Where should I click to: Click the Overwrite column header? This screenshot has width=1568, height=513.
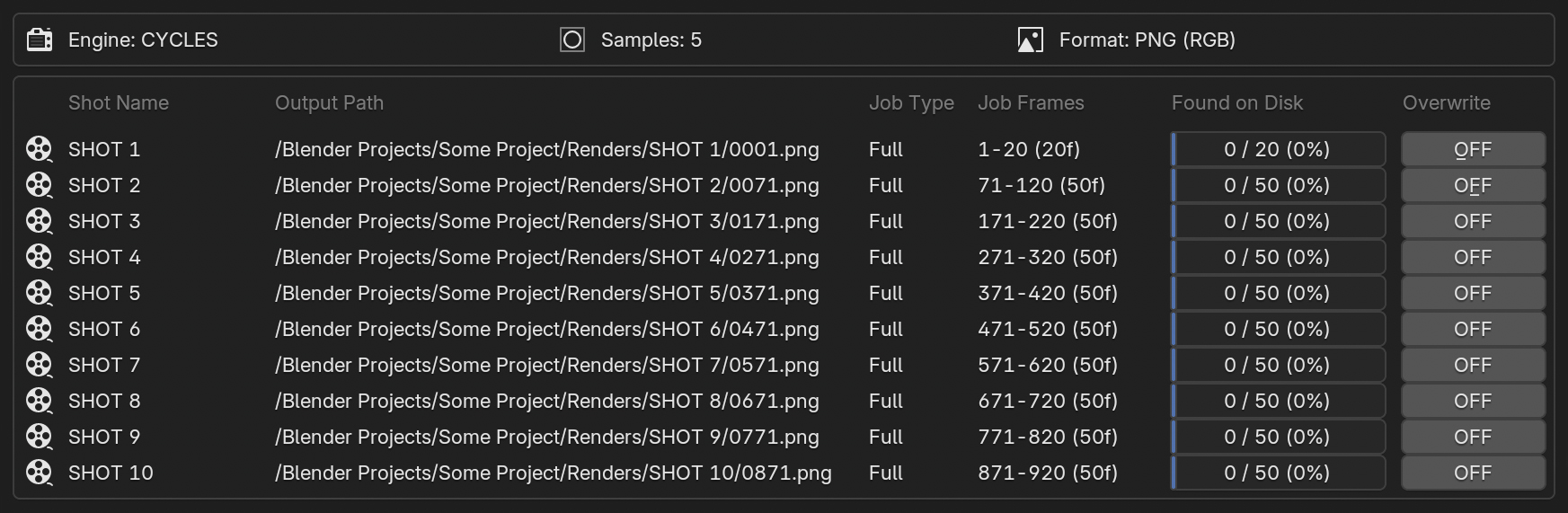click(1447, 103)
